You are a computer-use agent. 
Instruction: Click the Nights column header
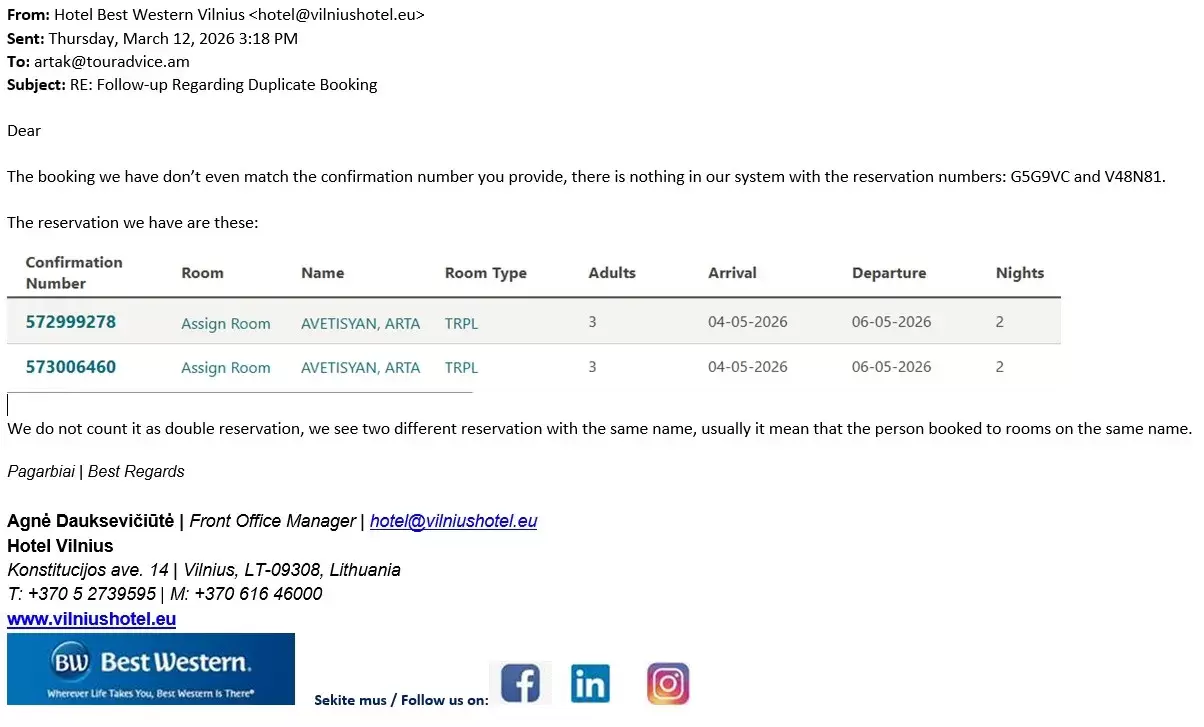(1020, 273)
